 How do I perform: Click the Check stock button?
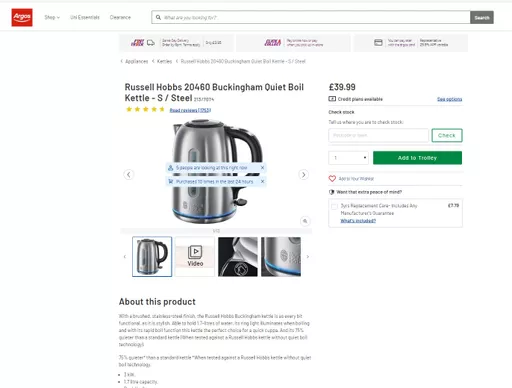pos(447,135)
